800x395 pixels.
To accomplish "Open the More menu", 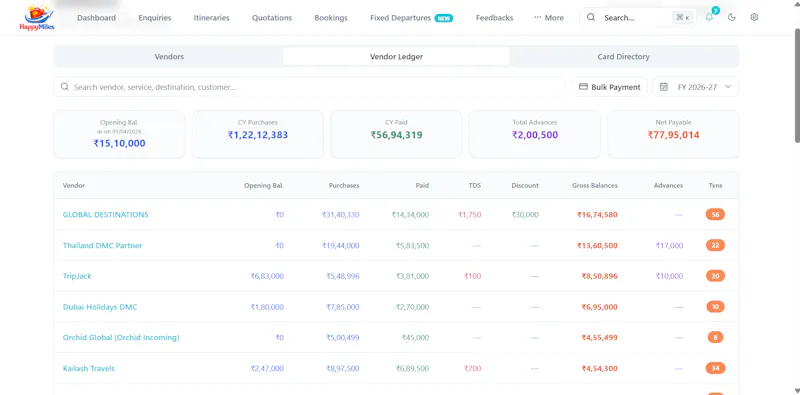I will tap(548, 17).
